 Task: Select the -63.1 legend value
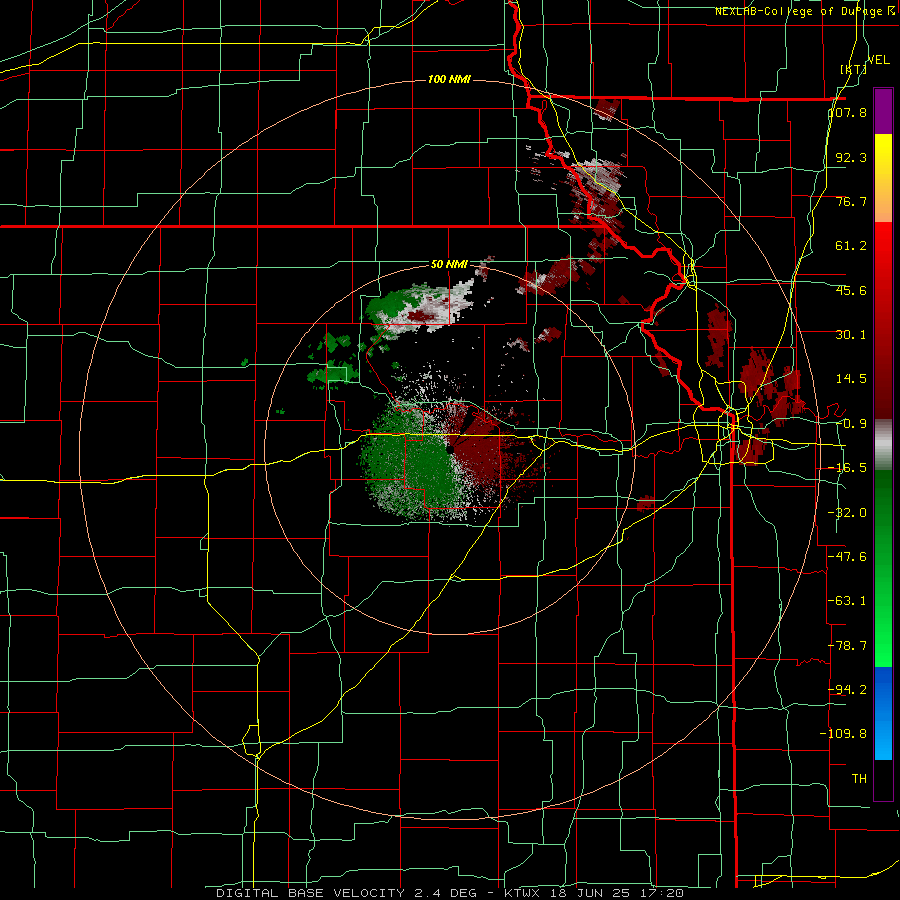pos(847,601)
